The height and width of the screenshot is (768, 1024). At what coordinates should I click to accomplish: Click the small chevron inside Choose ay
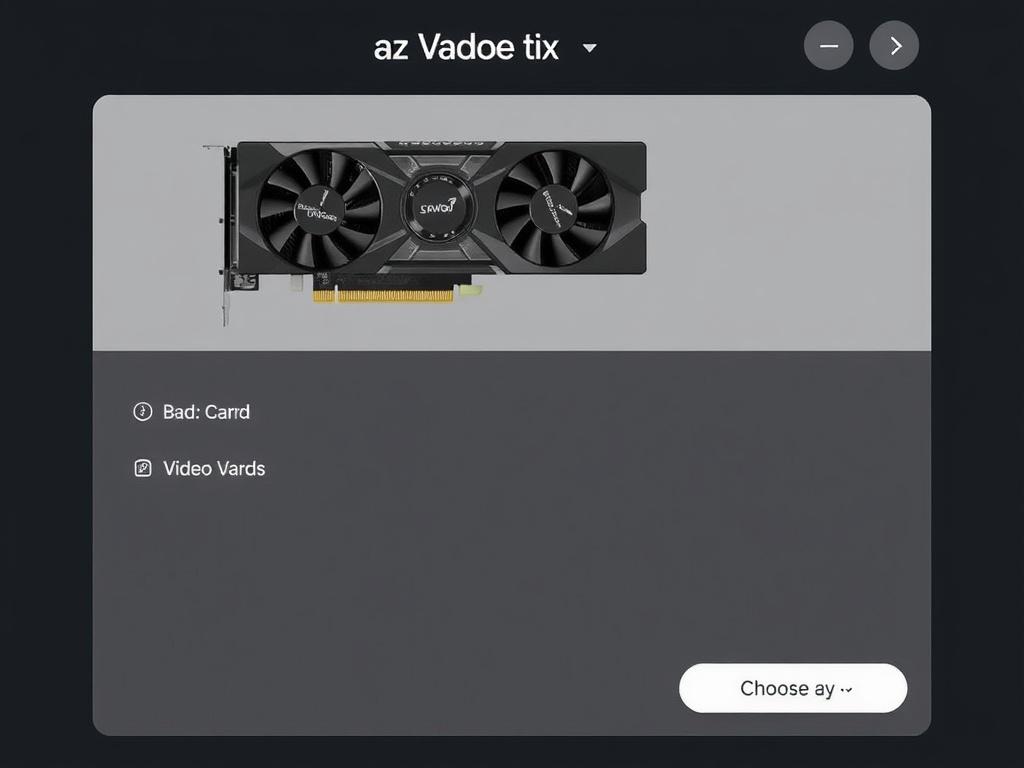[847, 690]
